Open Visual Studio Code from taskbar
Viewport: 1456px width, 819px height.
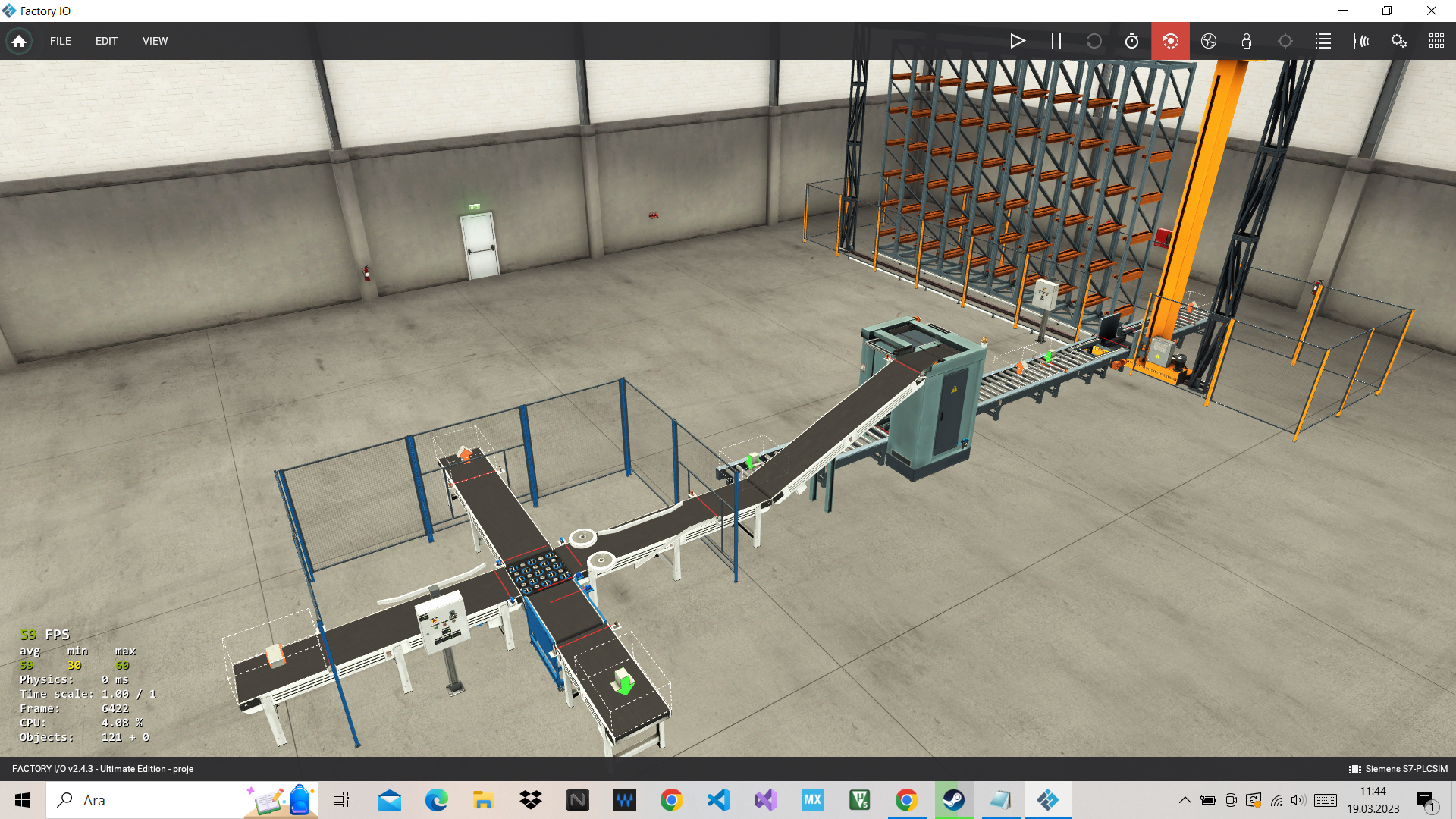(x=718, y=800)
